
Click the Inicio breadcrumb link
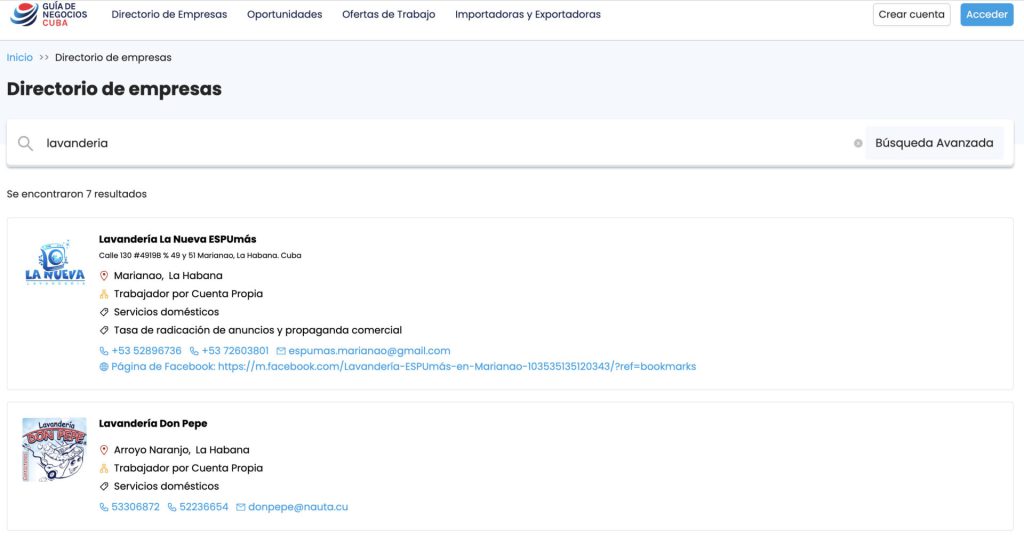(19, 58)
